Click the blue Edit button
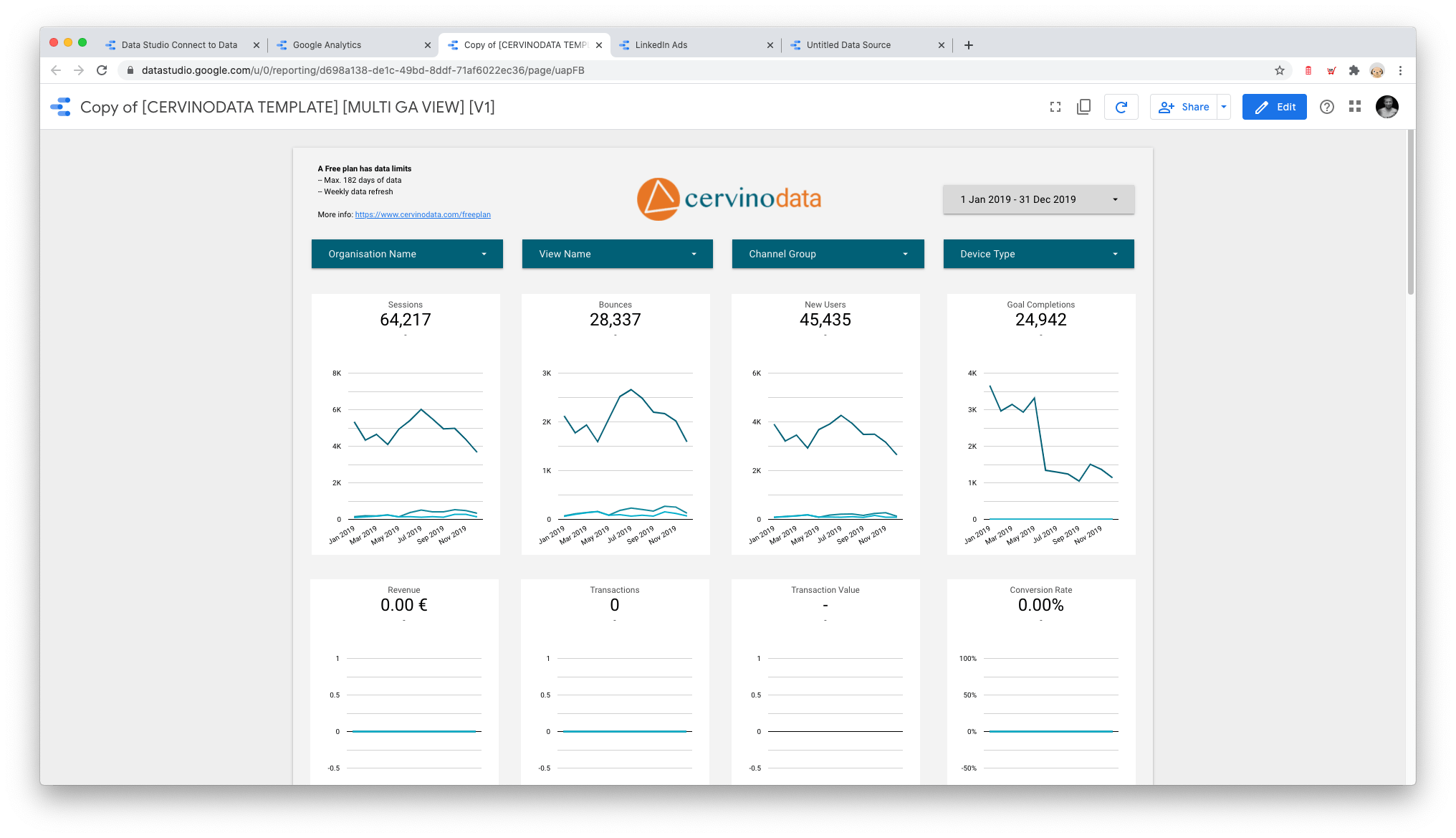Screen dimensions: 1456x838 point(1274,107)
